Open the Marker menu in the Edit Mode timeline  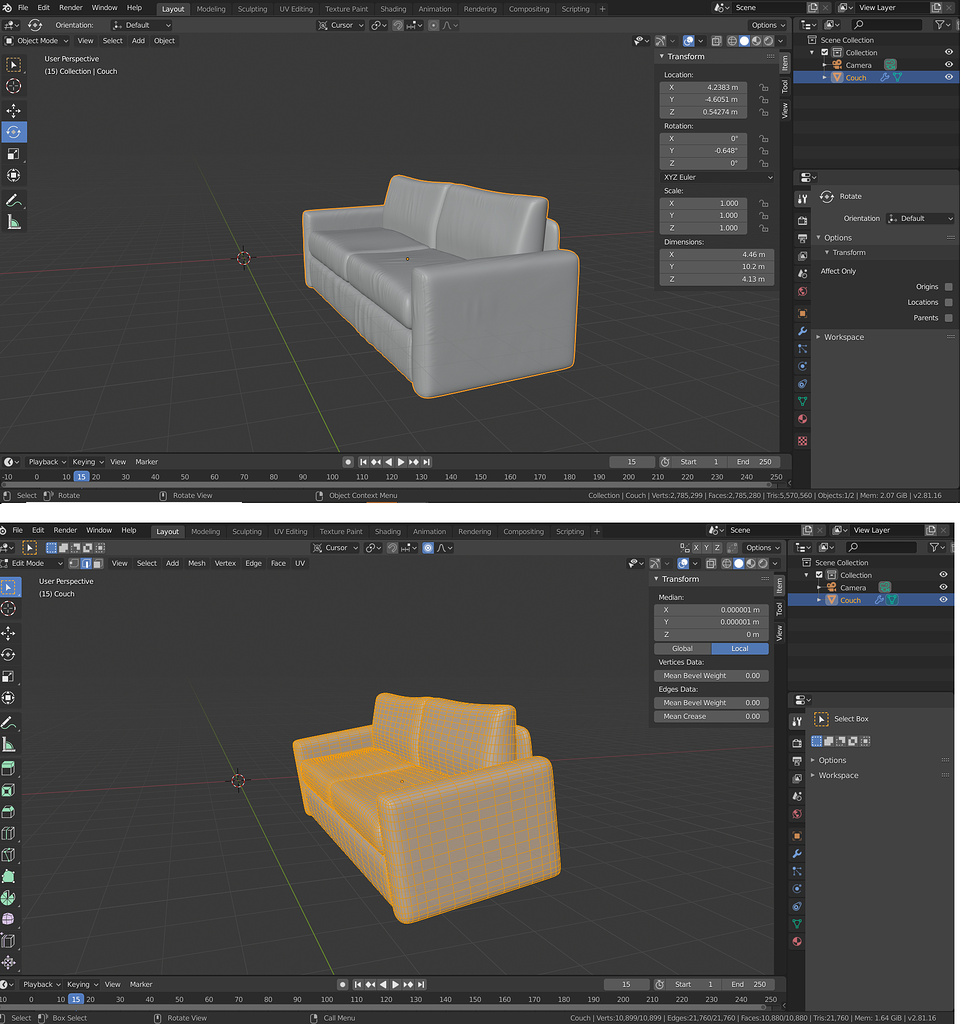pyautogui.click(x=141, y=984)
